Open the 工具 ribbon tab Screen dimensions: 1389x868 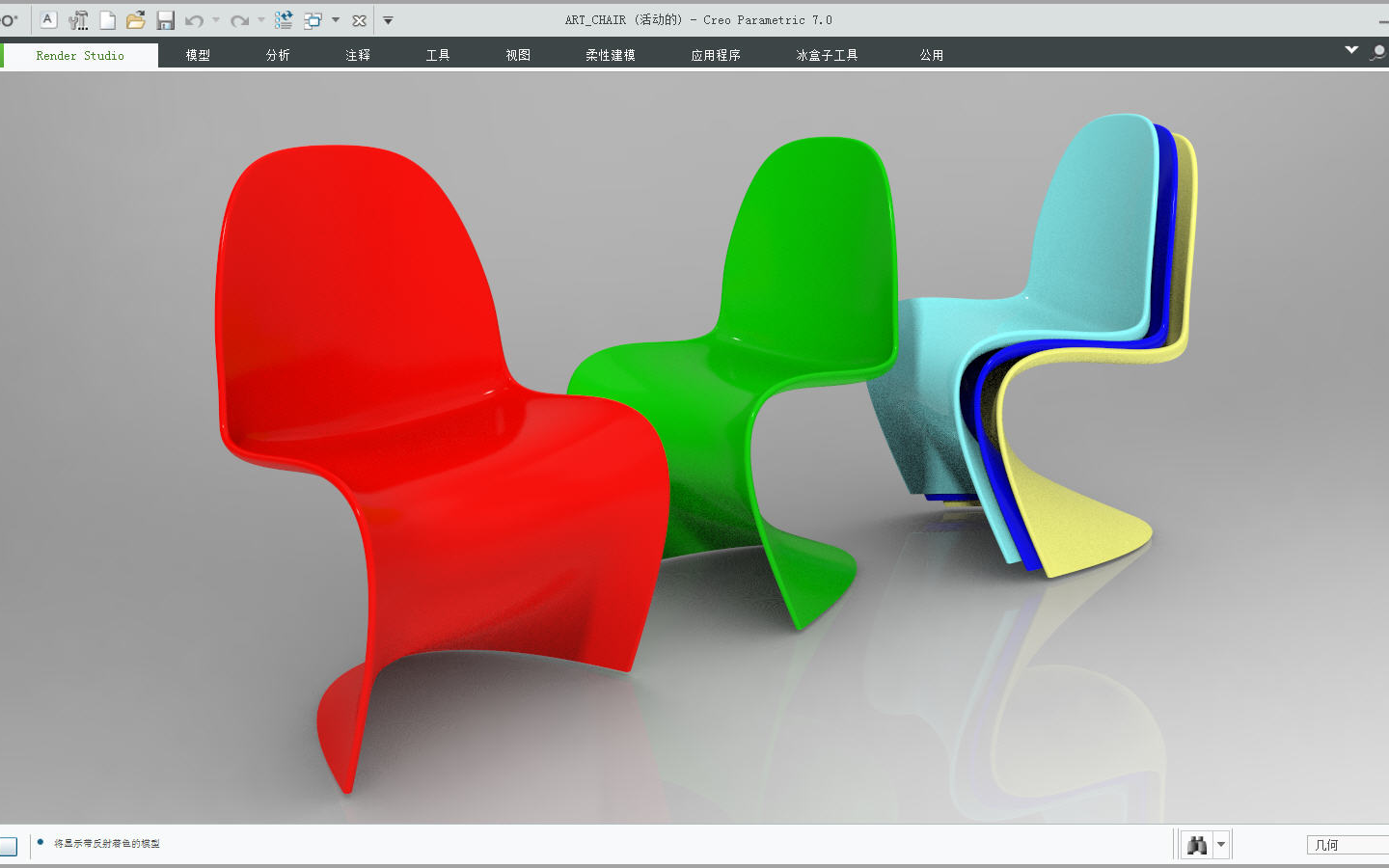438,56
